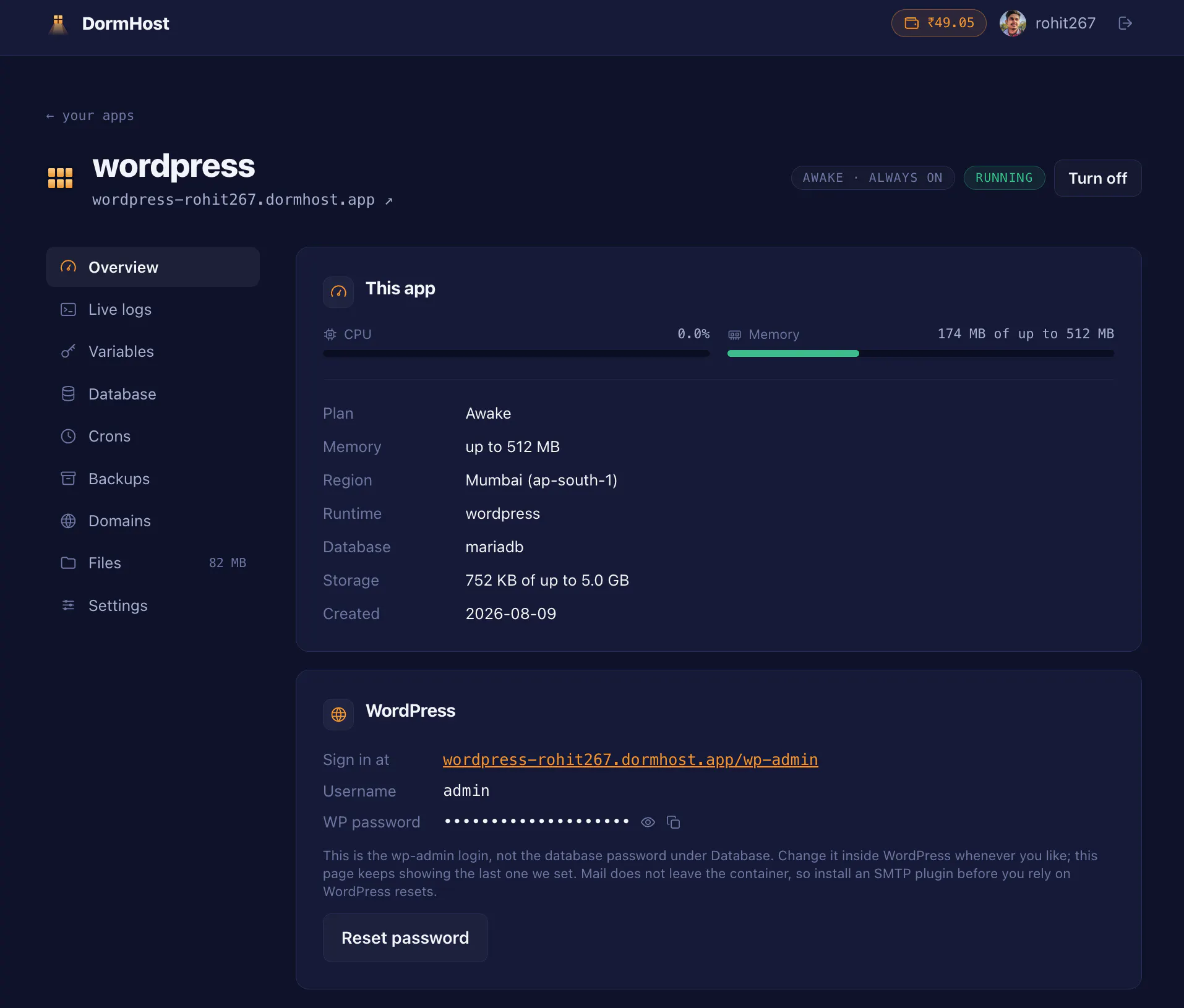This screenshot has height=1008, width=1184.
Task: Click the Region value Mumbai (ap-south-1)
Action: point(541,480)
